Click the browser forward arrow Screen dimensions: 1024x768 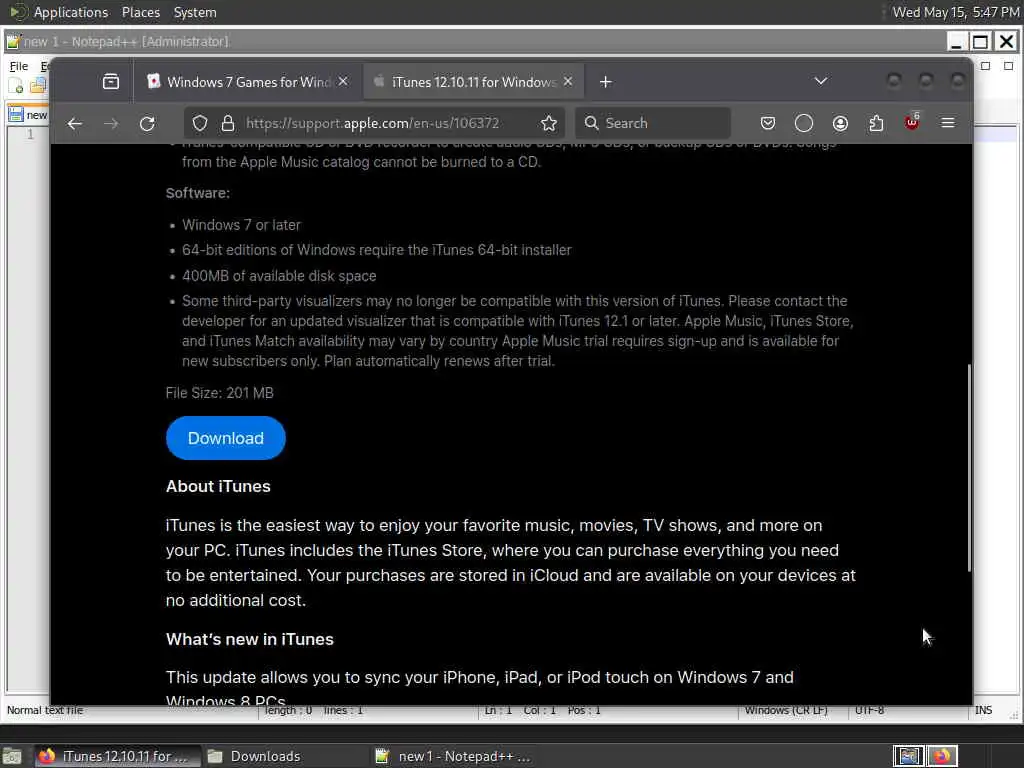click(x=111, y=123)
